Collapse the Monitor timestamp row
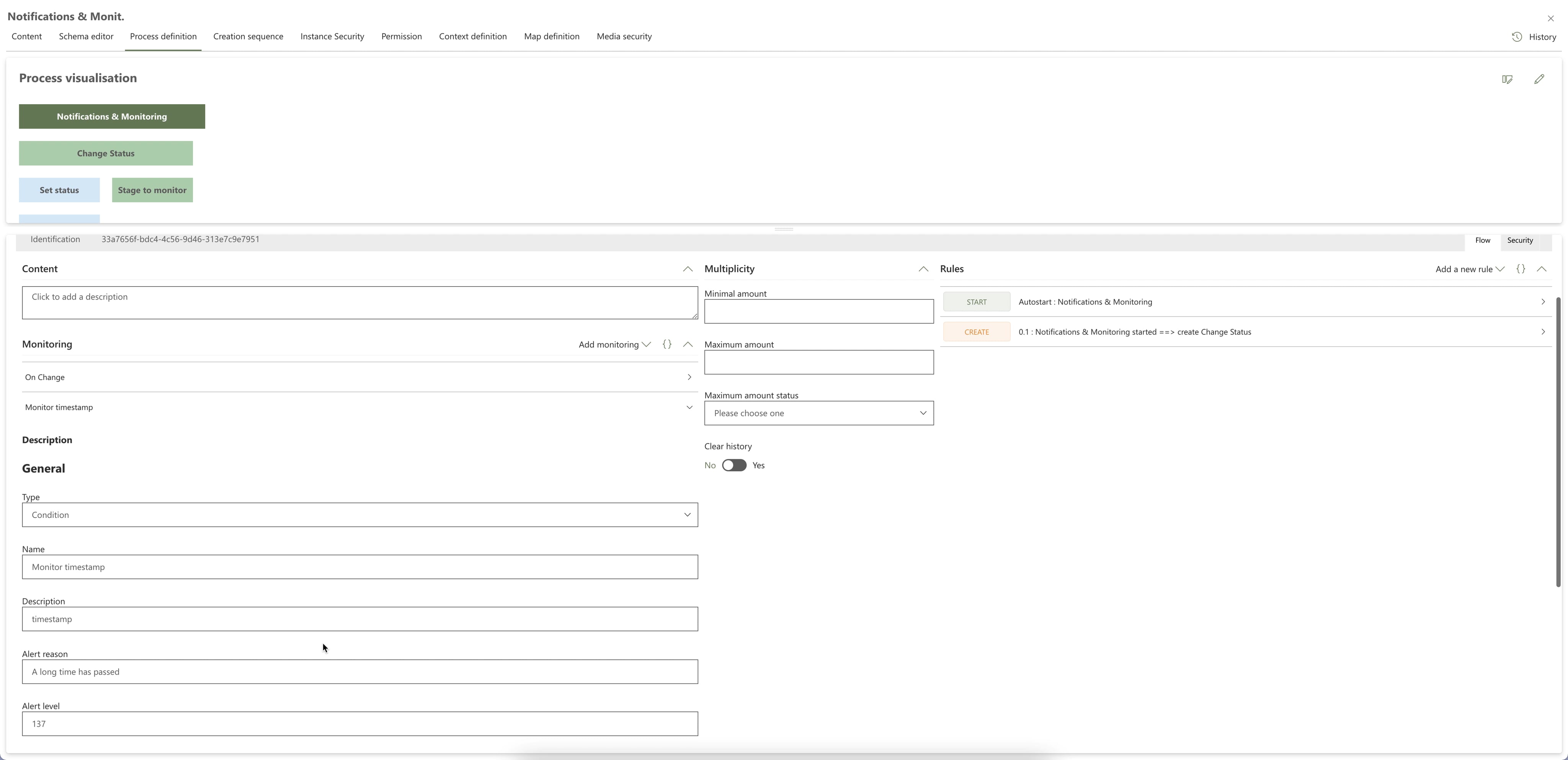This screenshot has height=760, width=1568. [x=360, y=408]
